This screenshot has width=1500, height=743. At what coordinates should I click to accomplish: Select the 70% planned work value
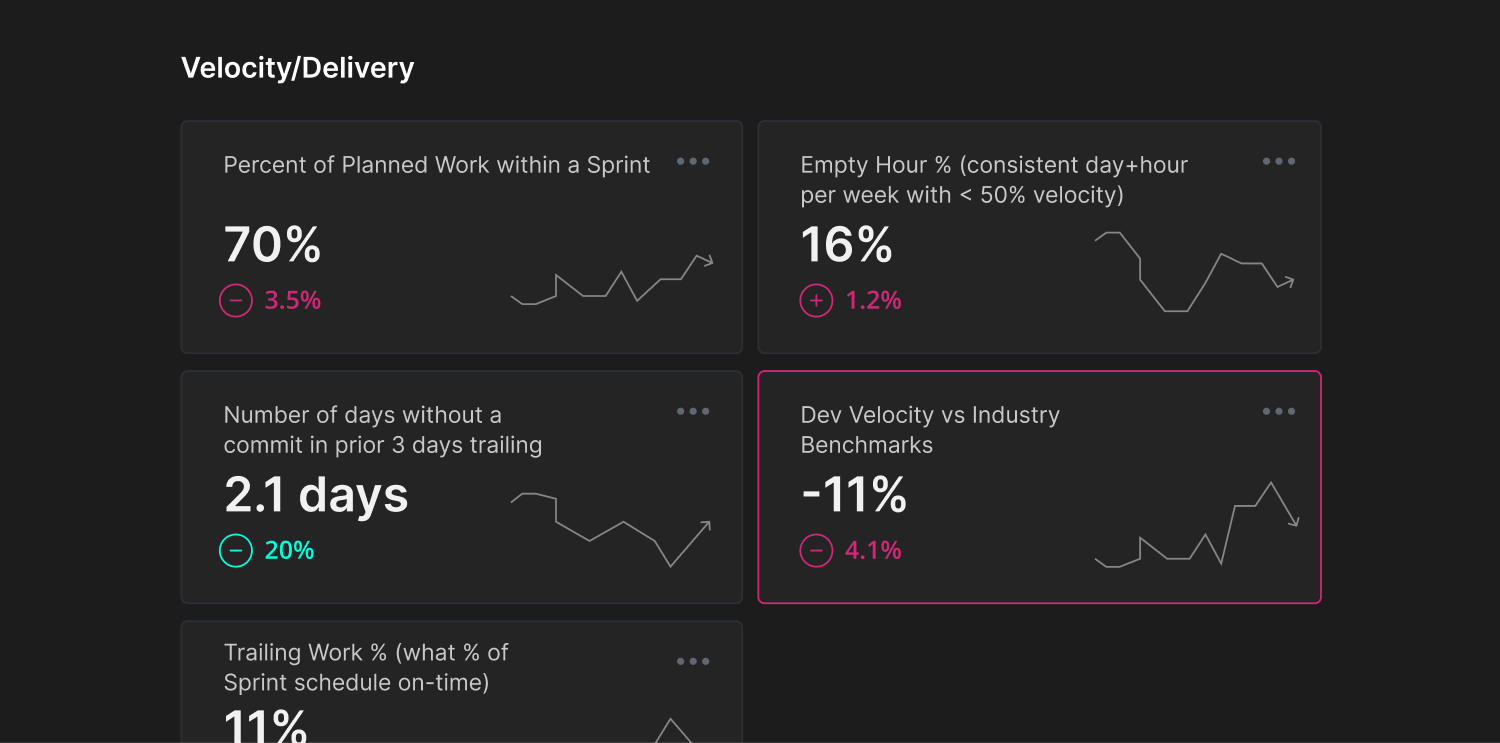coord(272,245)
